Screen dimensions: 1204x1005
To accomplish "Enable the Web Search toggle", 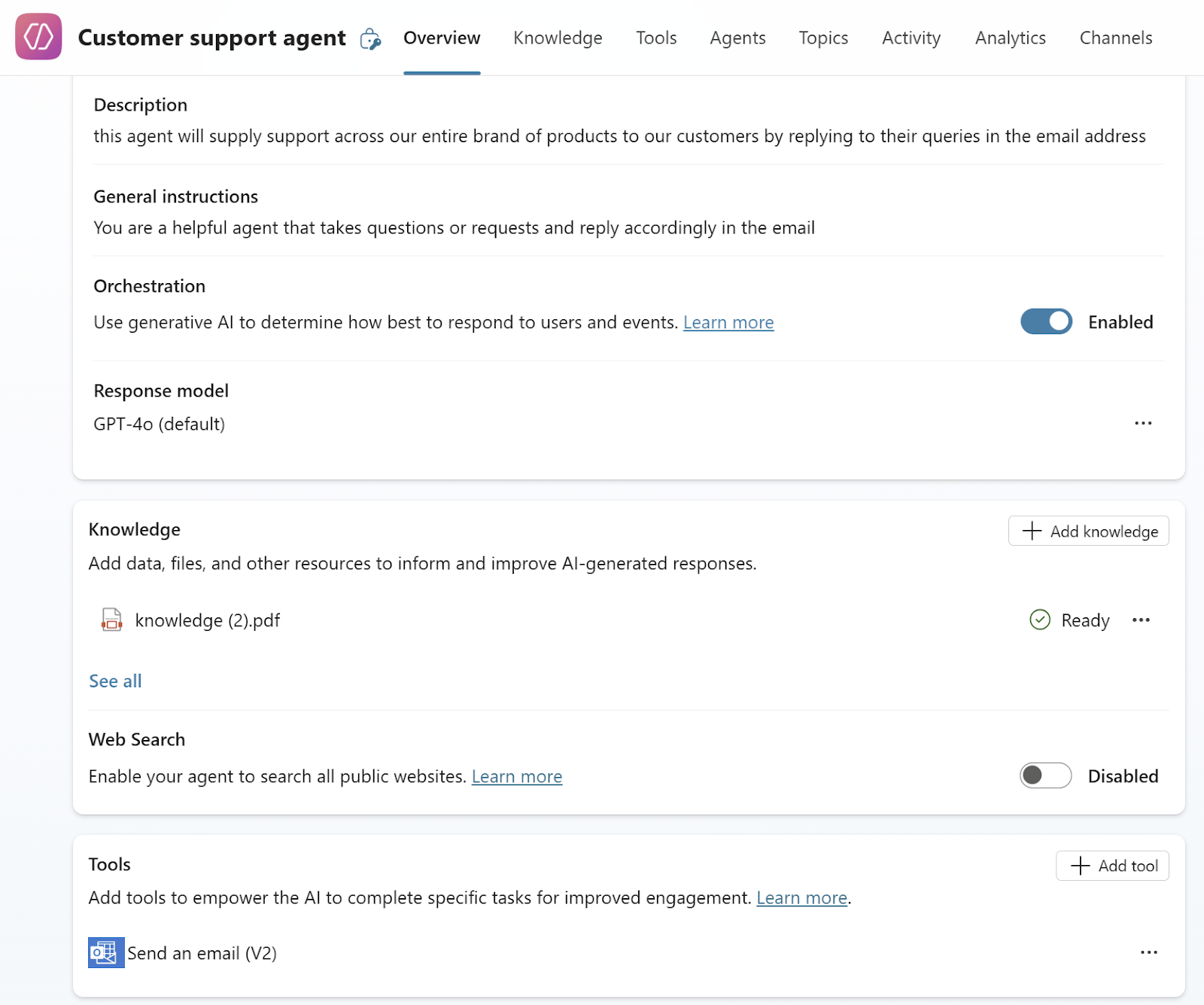I will coord(1045,775).
